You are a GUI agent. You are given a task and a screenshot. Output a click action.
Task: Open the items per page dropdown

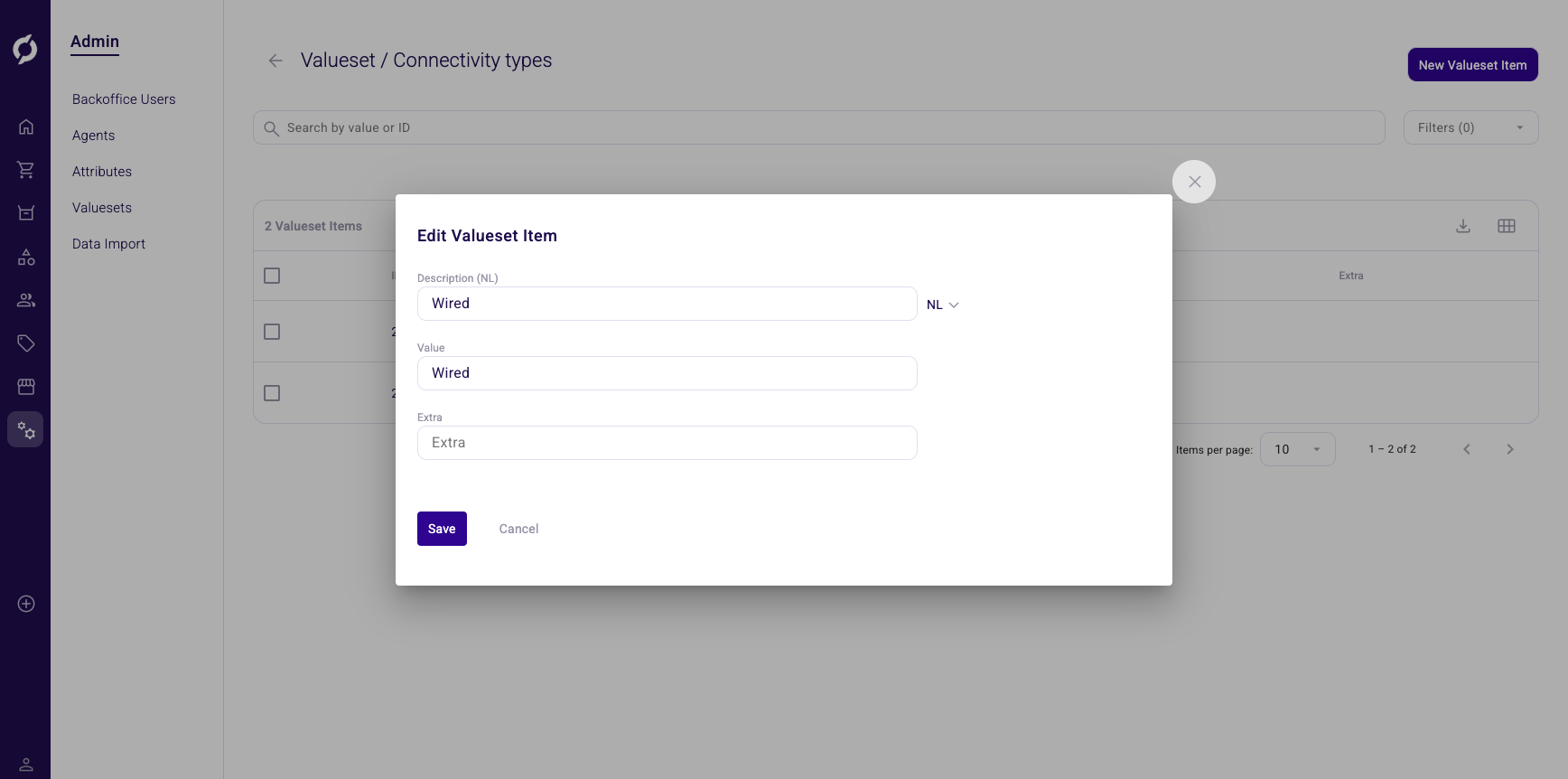[1298, 449]
